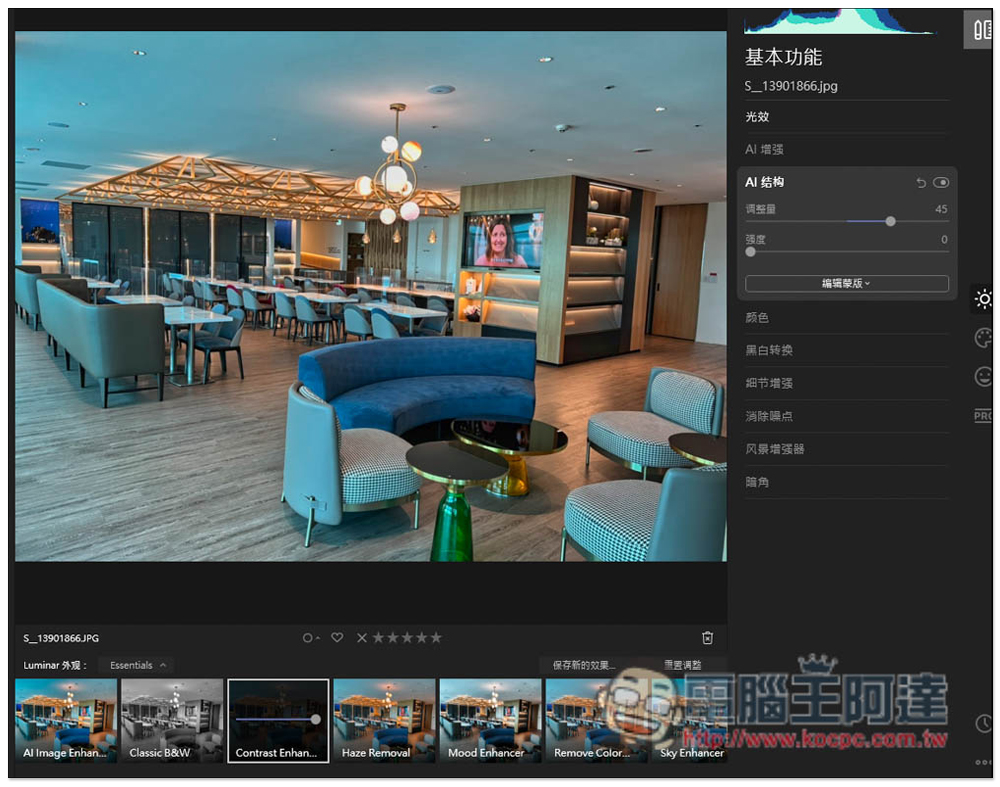This screenshot has width=1000, height=787.
Task: Toggle AI 结构 visibility eye icon
Action: click(941, 183)
